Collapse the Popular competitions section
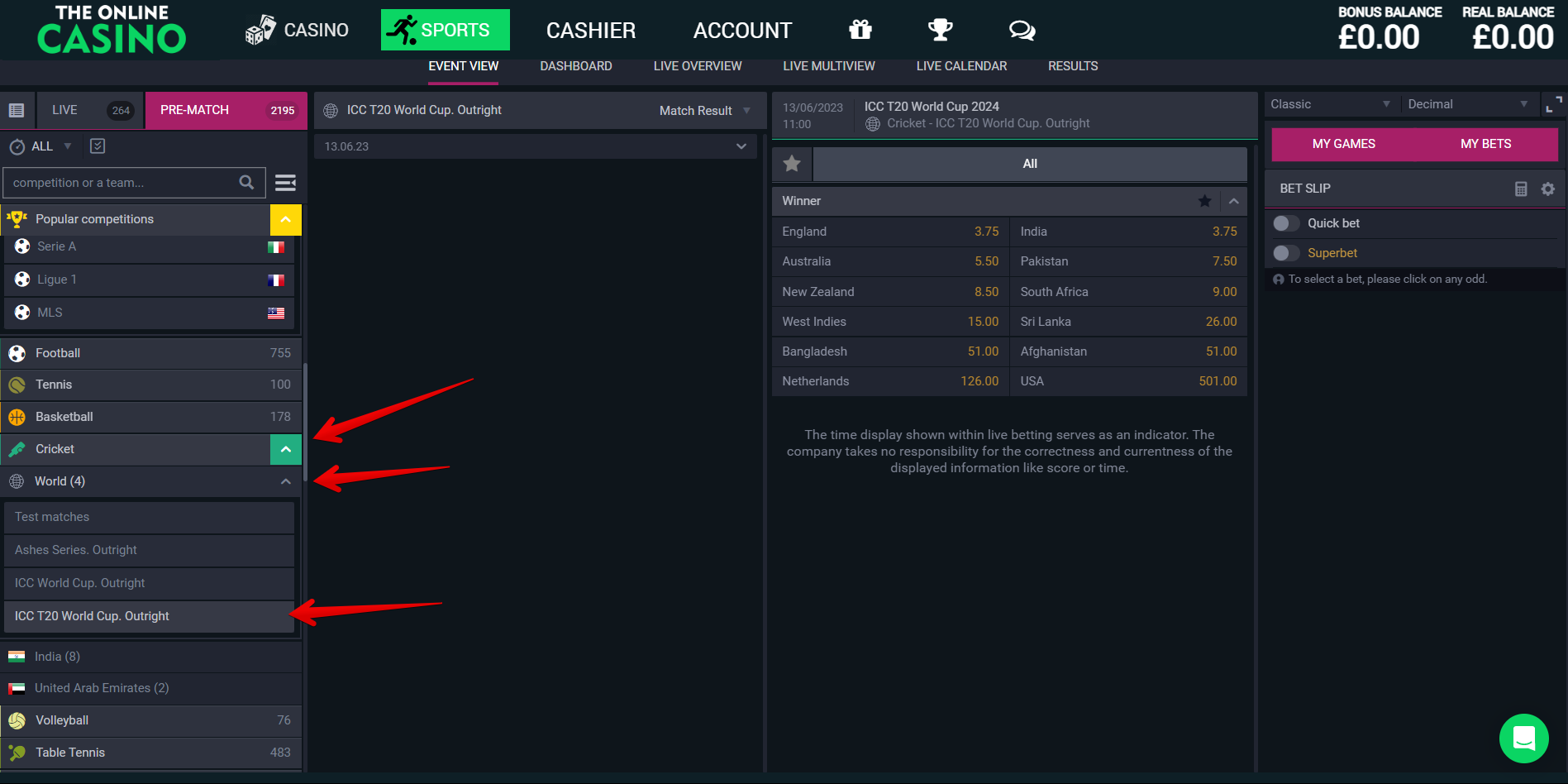This screenshot has height=784, width=1568. [x=286, y=220]
